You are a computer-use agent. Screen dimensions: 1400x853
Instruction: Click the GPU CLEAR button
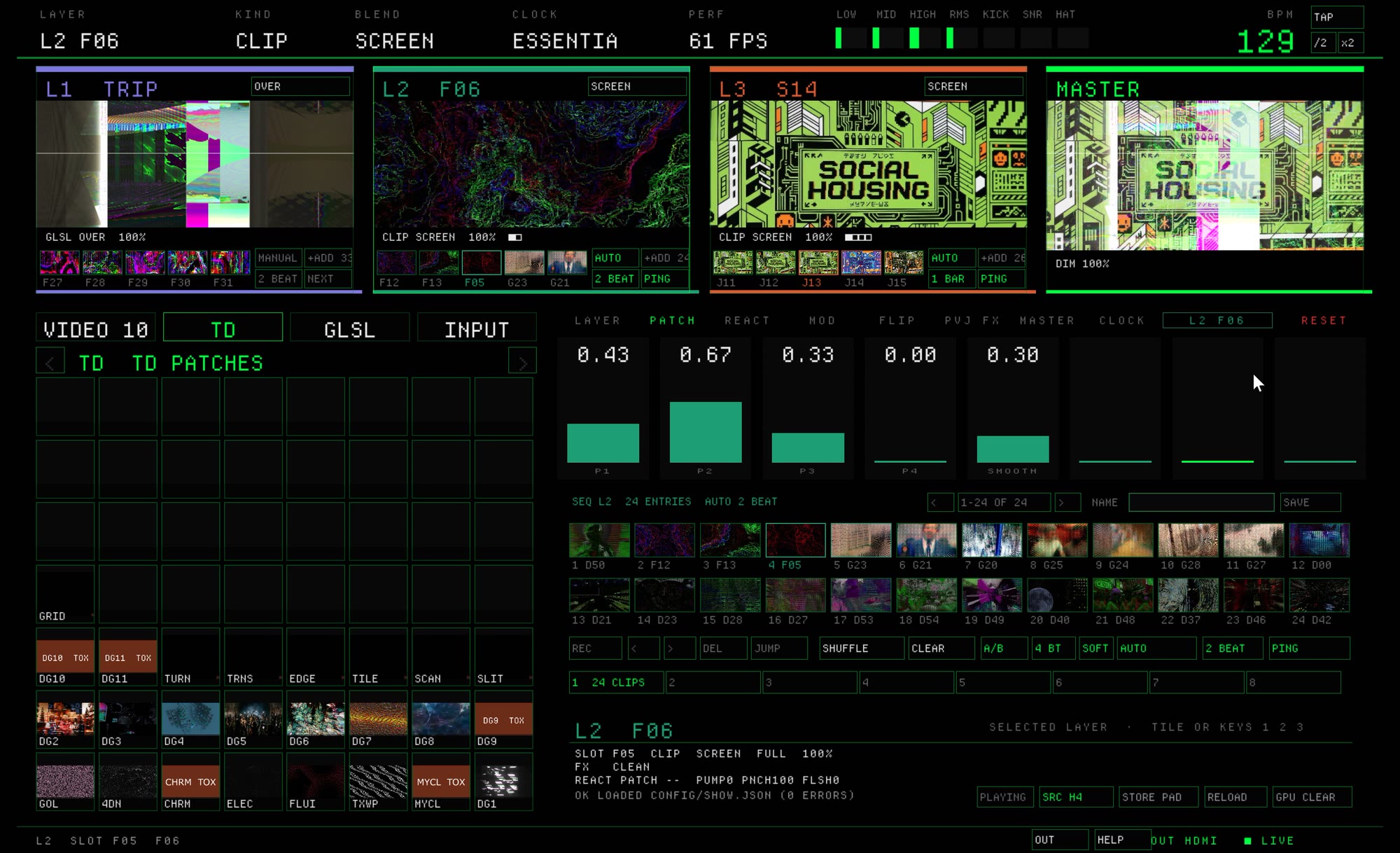(x=1312, y=797)
